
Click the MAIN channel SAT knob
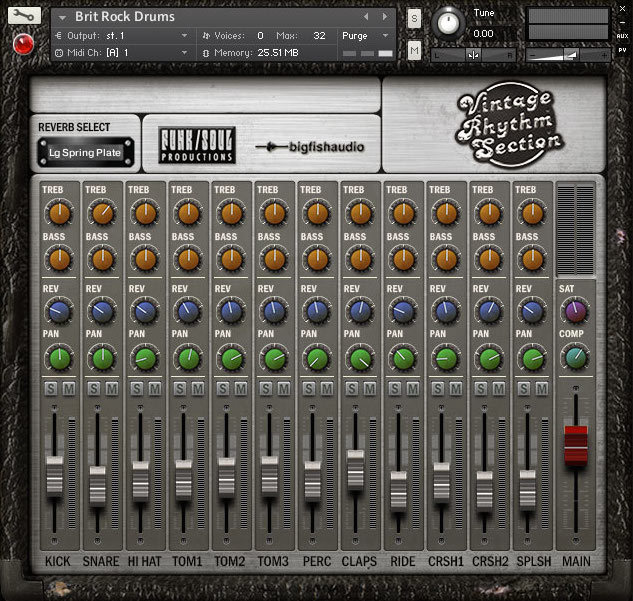(x=575, y=311)
